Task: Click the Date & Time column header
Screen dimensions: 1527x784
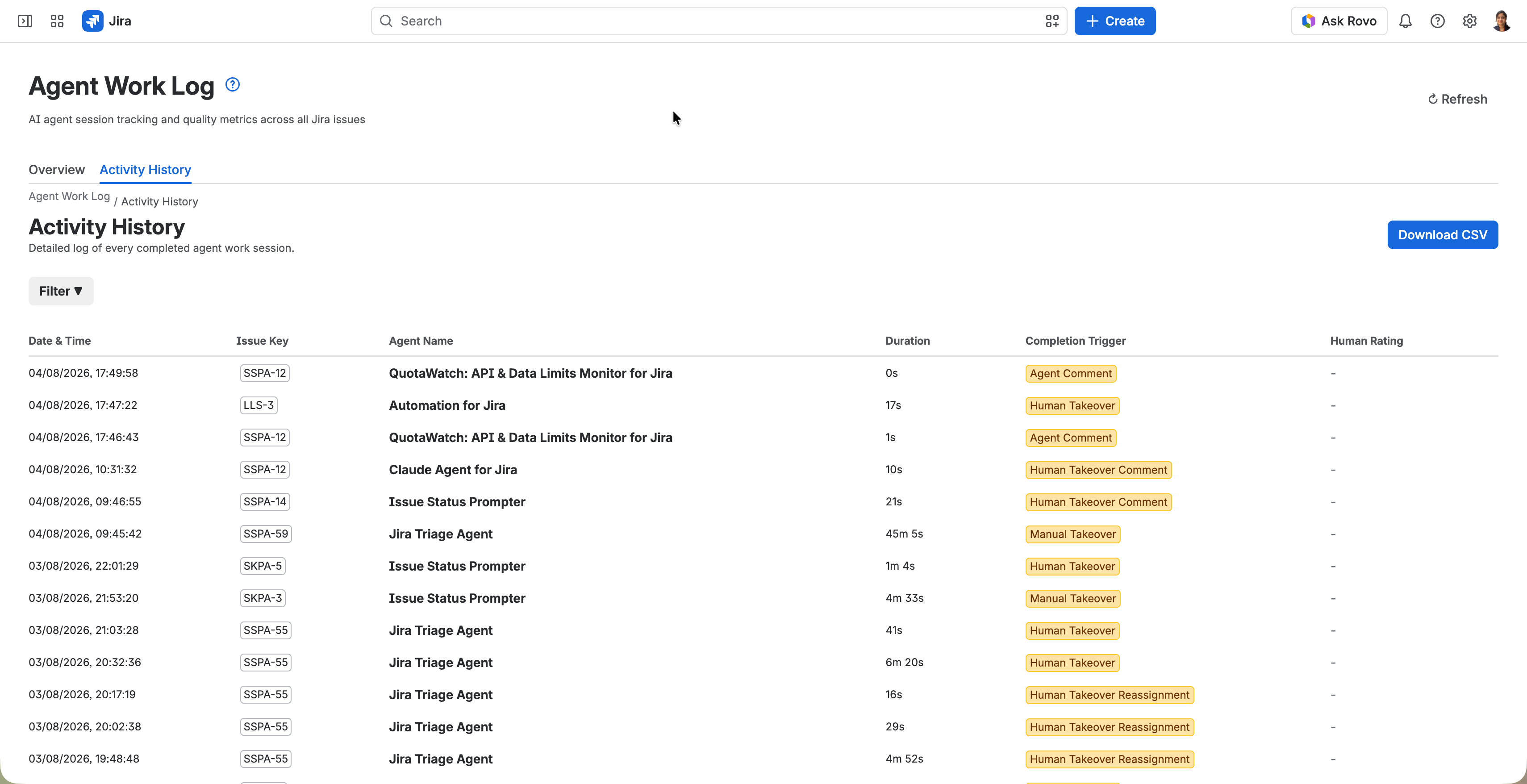Action: (59, 341)
